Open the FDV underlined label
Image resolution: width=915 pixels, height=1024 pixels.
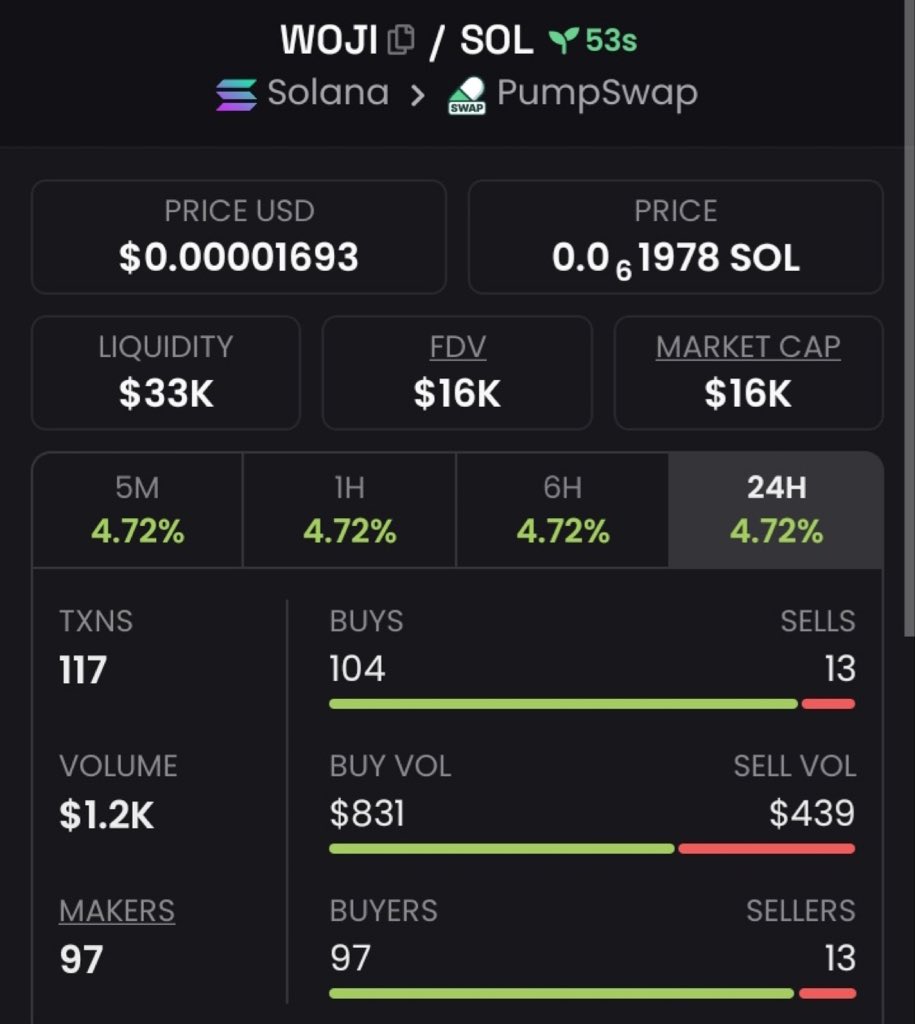click(457, 347)
